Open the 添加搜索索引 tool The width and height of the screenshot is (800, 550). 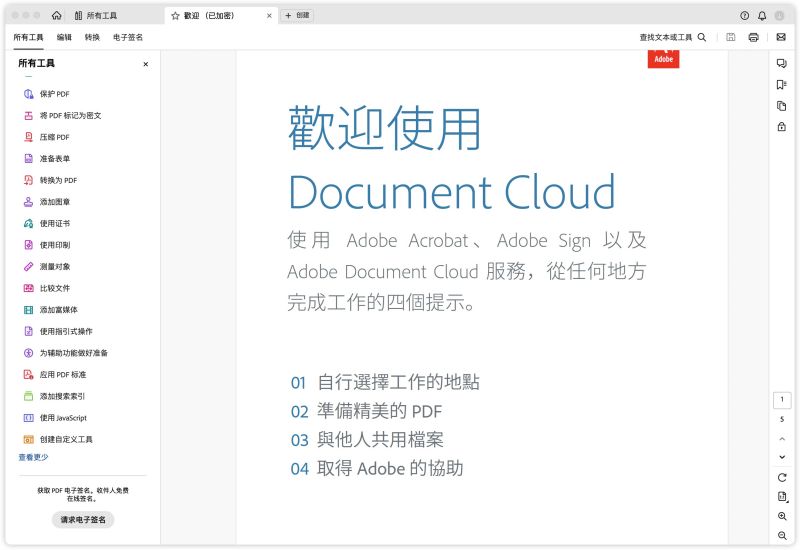pos(54,396)
